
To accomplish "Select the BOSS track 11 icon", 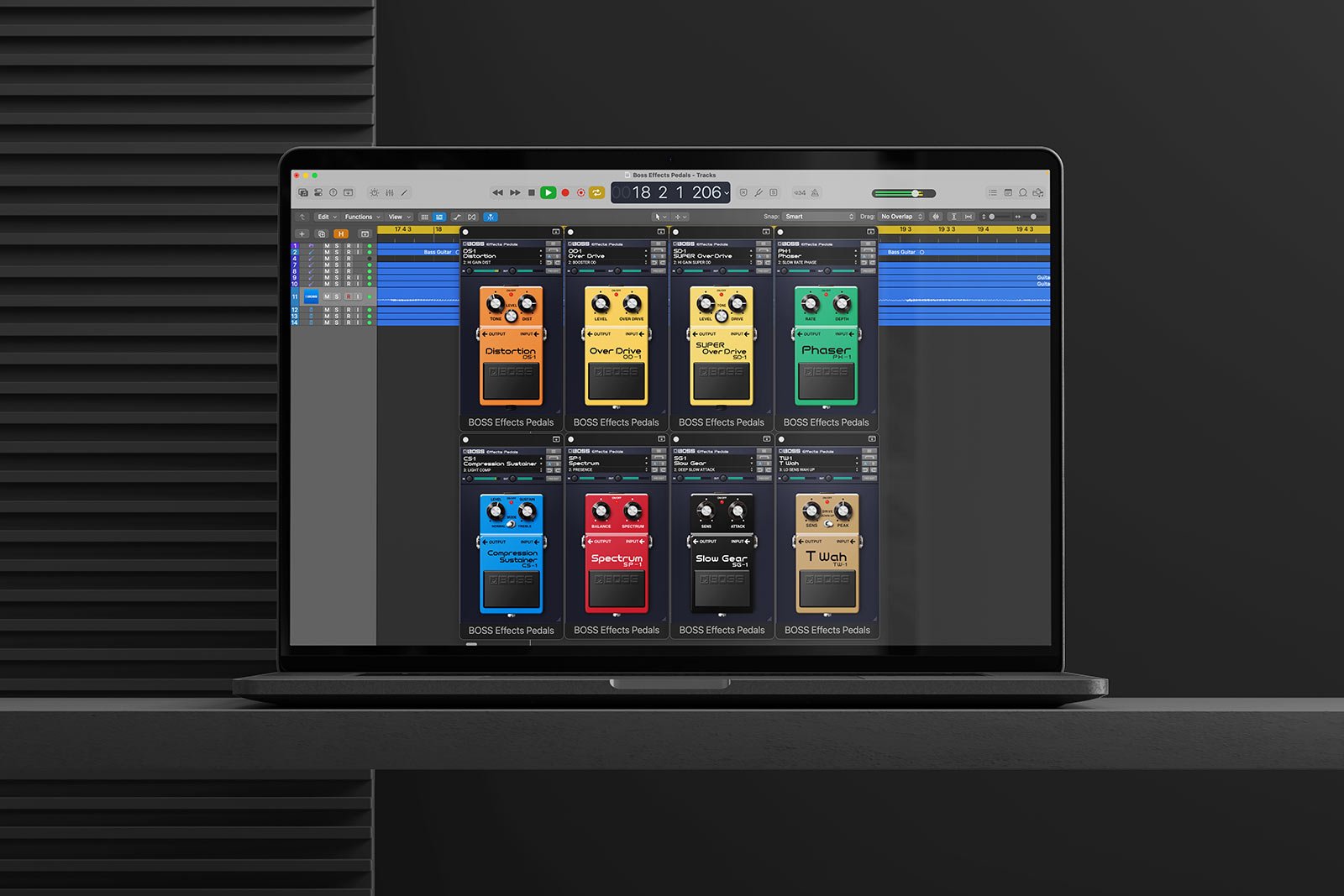I will click(311, 296).
